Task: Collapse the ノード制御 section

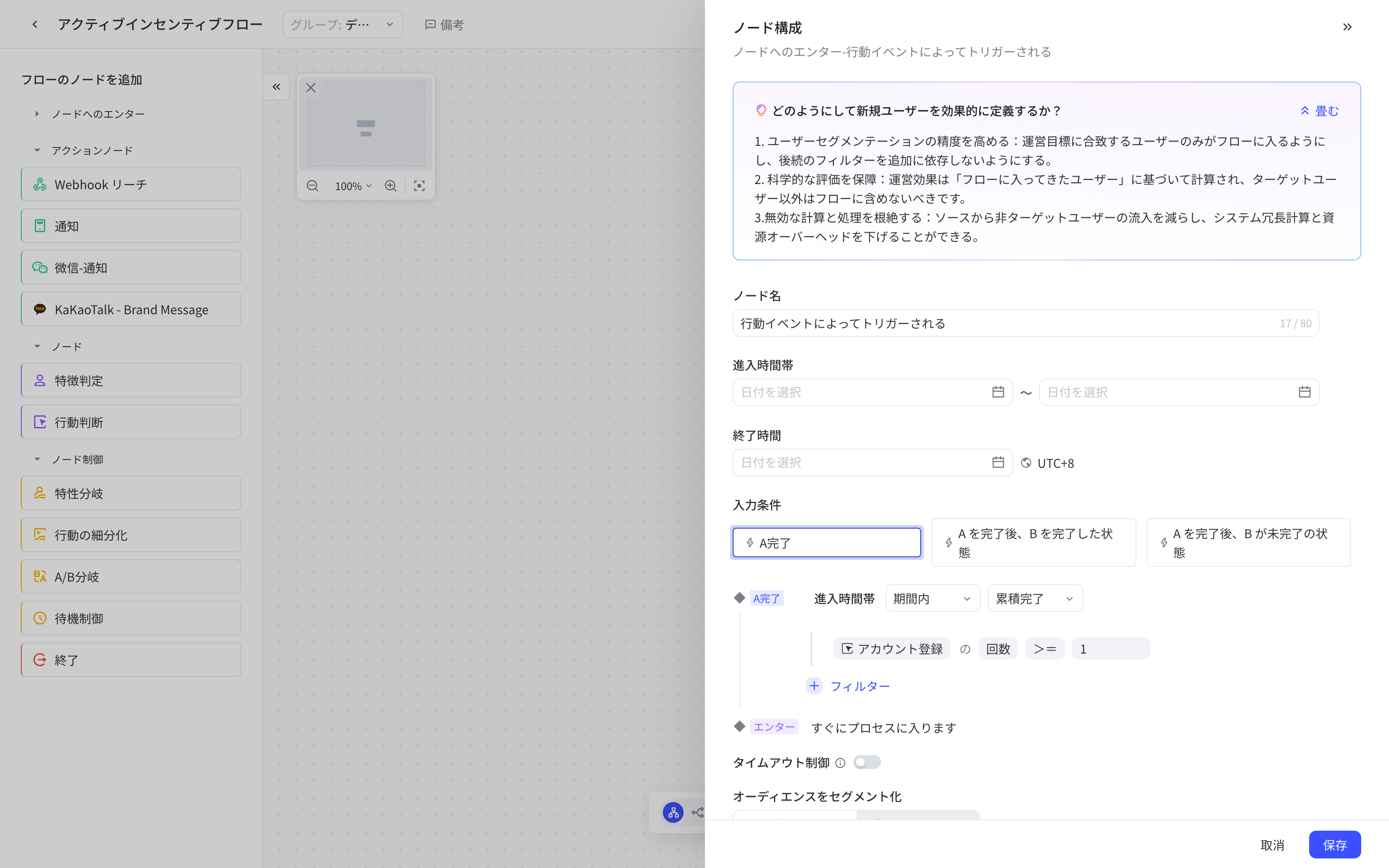Action: pos(37,459)
